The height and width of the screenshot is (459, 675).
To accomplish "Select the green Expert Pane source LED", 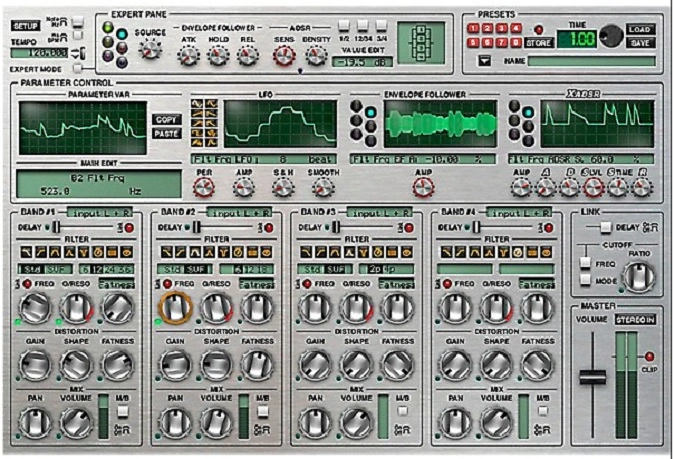I will 108,28.
